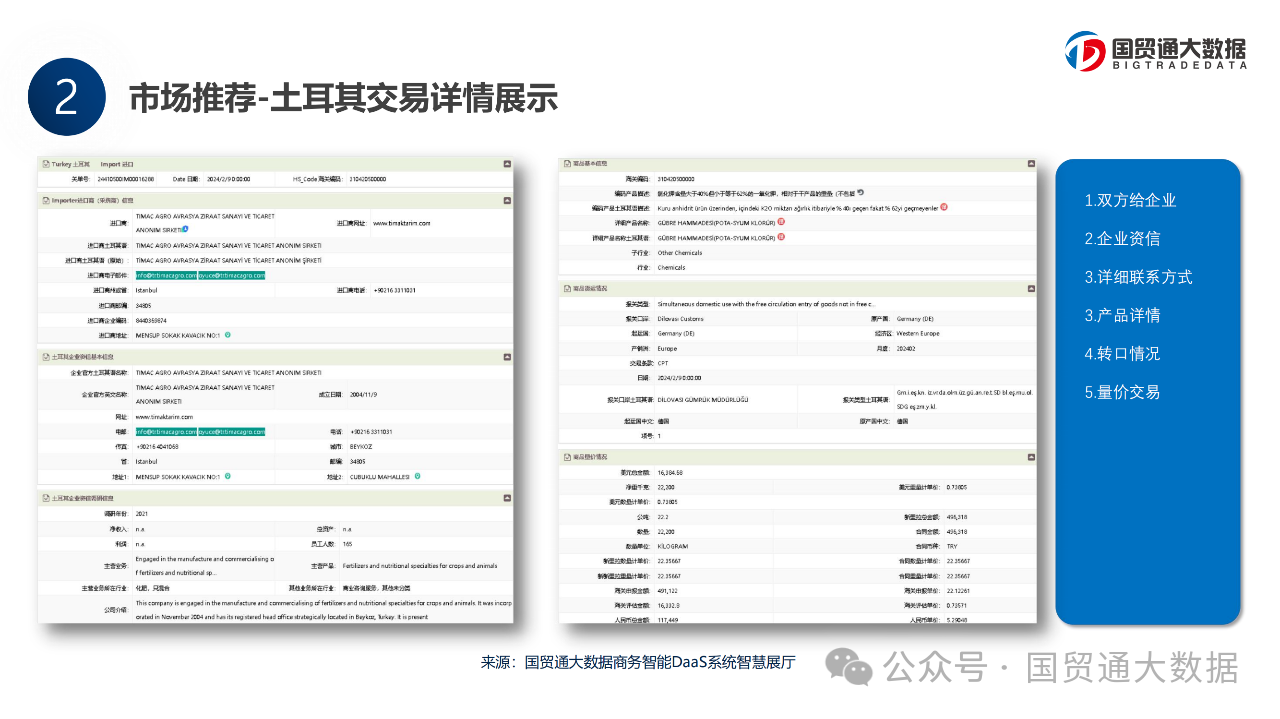Collapse the Importer 进口商 information panel
Viewport: 1280px width, 719px height.
(507, 200)
